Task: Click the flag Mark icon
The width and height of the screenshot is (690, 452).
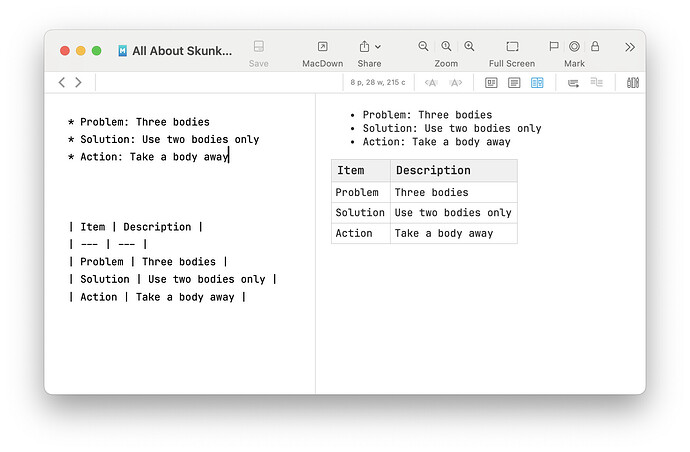Action: [x=553, y=47]
